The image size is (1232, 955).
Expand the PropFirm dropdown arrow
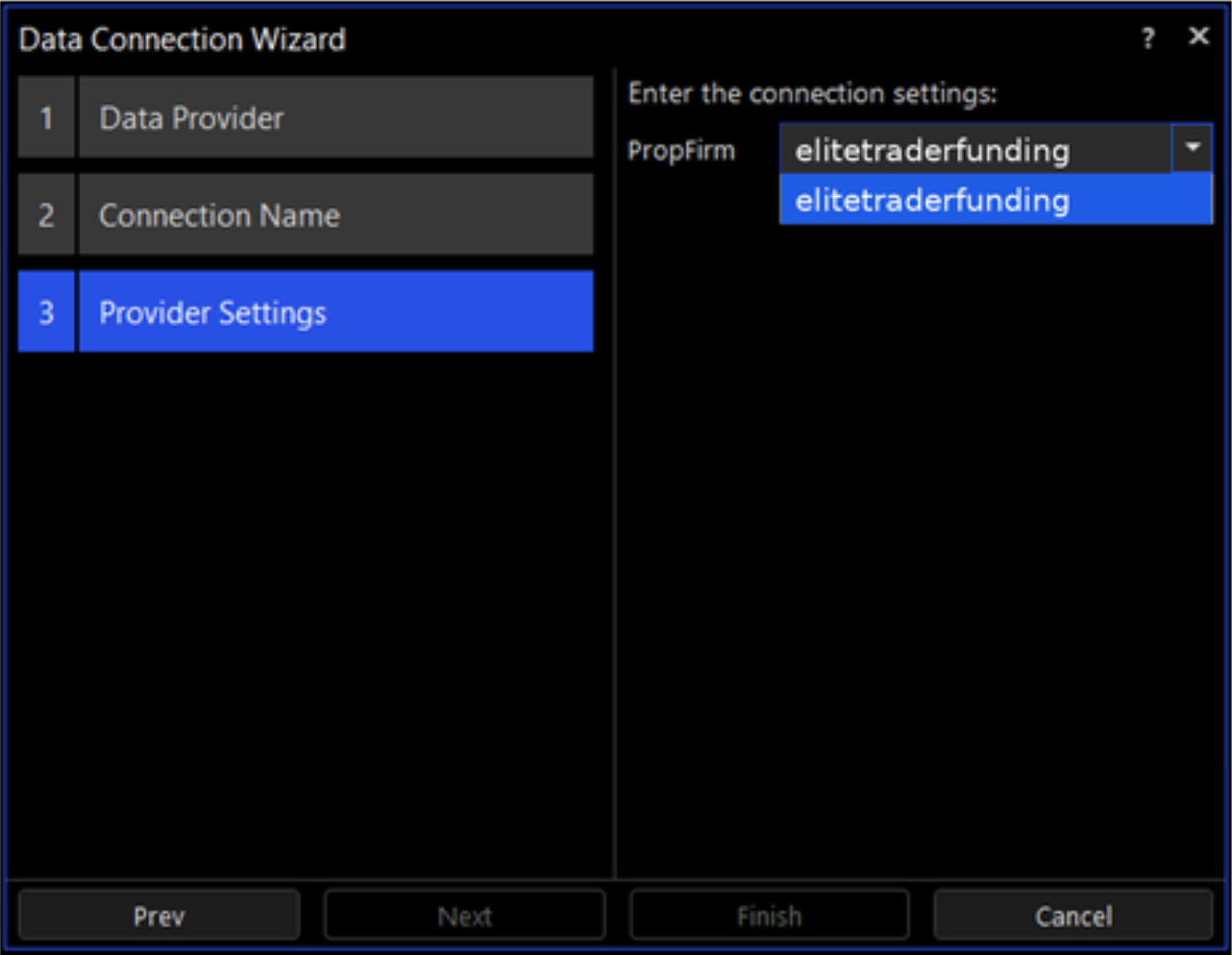pyautogui.click(x=1192, y=149)
